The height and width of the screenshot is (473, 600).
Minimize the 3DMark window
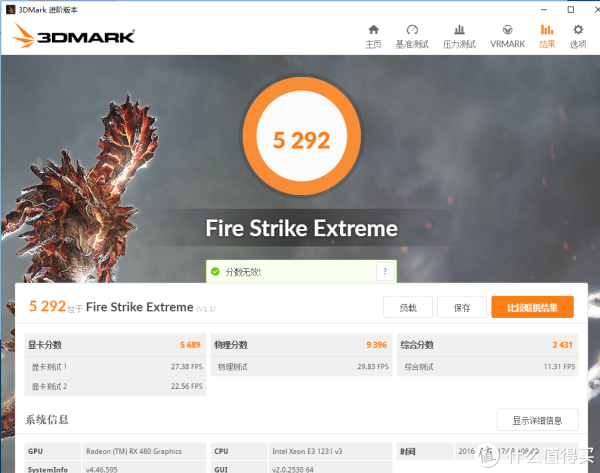pos(544,10)
